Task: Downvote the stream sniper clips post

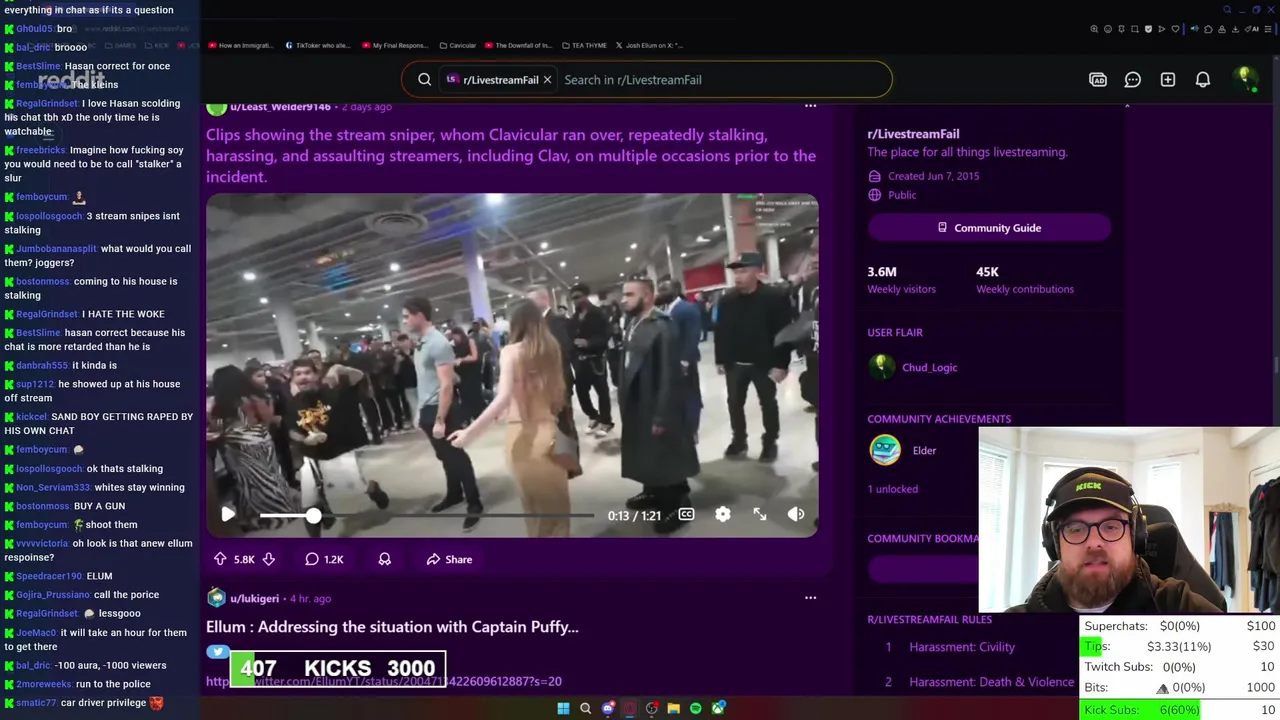Action: (x=268, y=559)
